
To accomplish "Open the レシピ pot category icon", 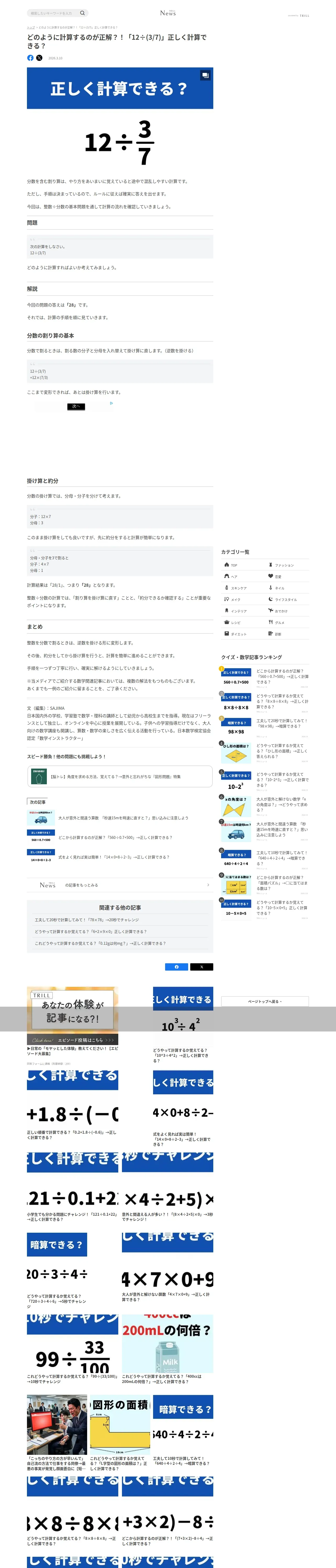I will [227, 622].
